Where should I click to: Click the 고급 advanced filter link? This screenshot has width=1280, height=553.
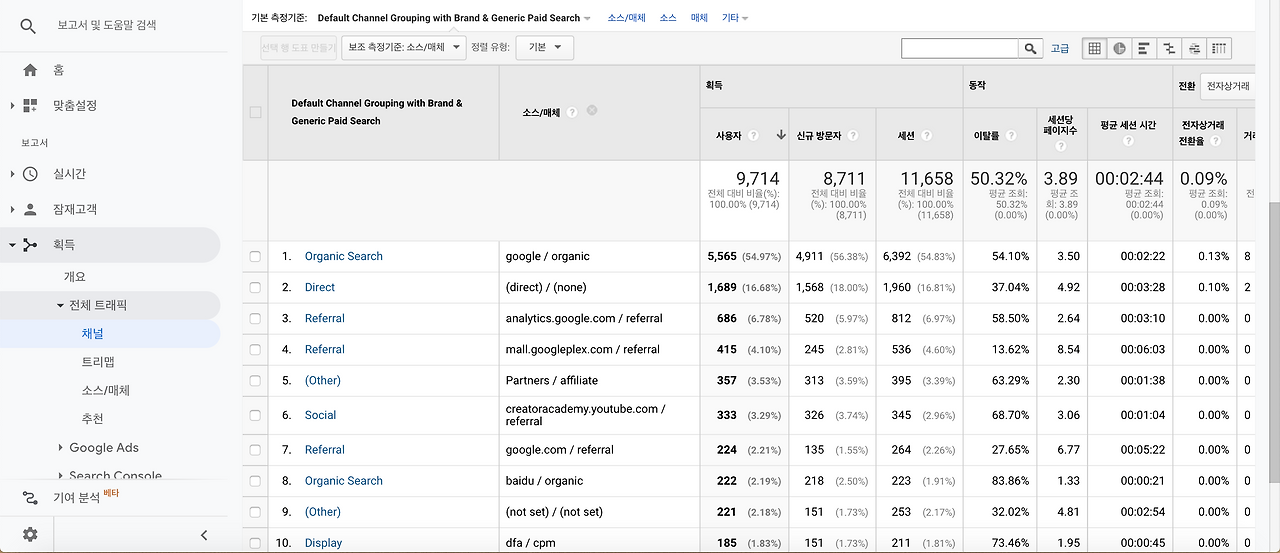tap(1060, 48)
